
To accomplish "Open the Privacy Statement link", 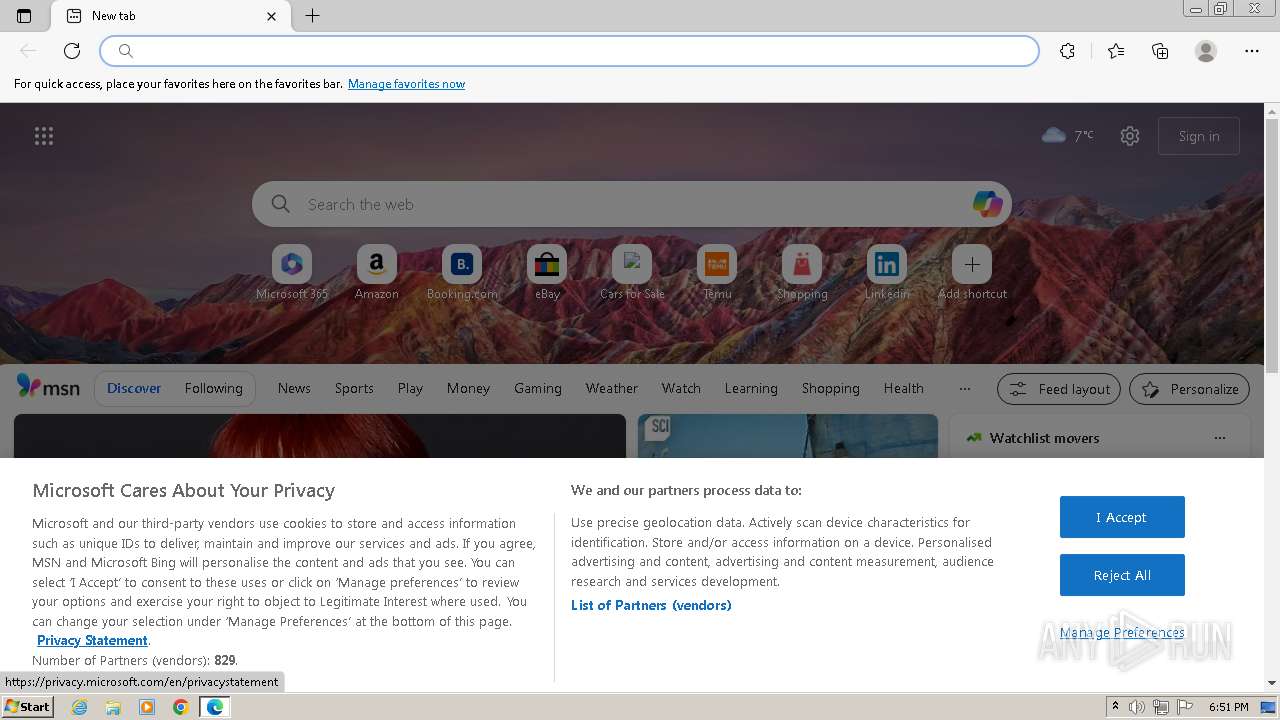I will coord(92,640).
